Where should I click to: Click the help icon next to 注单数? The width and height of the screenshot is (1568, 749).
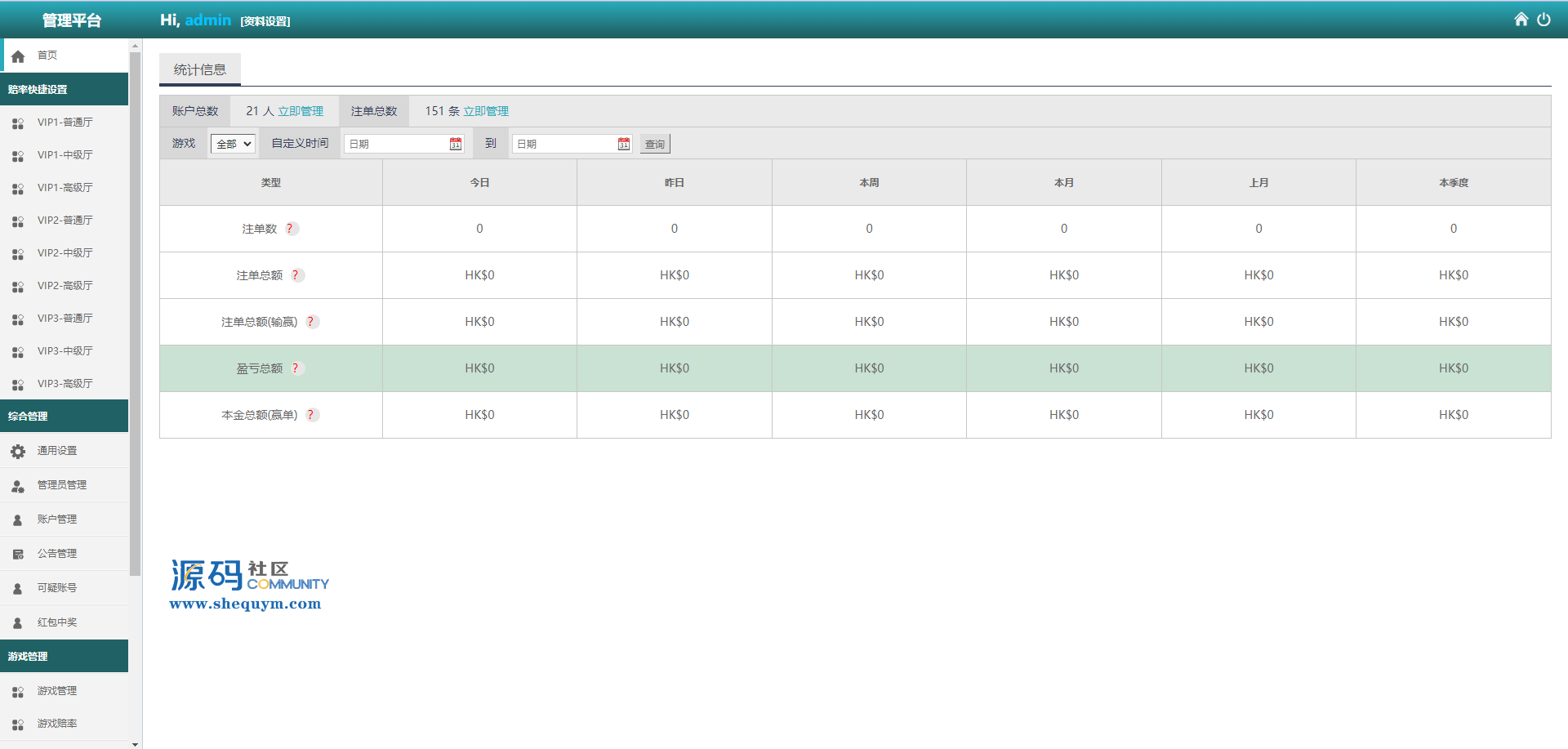click(291, 229)
